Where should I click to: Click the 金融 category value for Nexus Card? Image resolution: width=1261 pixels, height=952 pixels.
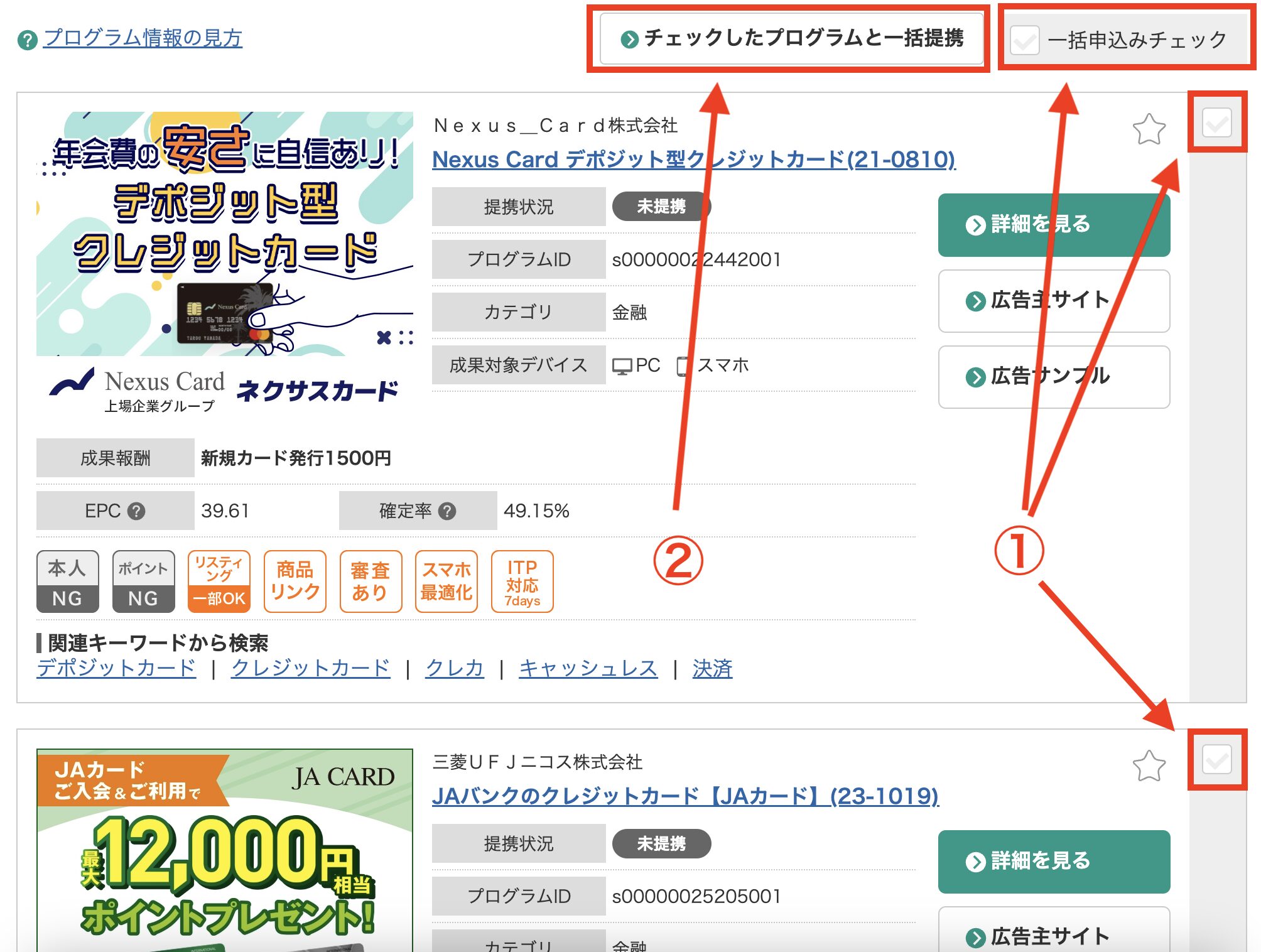629,312
